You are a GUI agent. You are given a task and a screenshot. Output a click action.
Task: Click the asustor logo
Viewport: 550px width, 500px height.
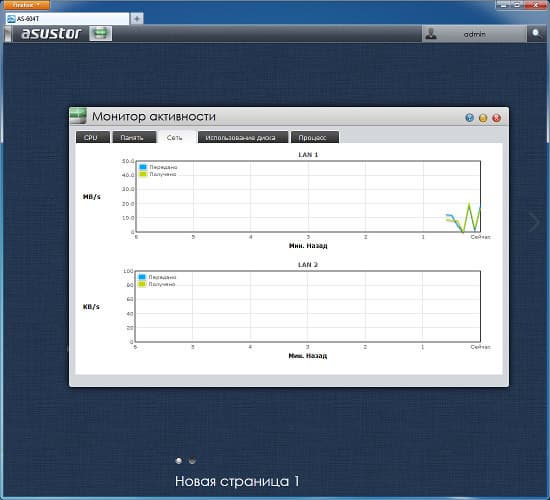coord(51,34)
